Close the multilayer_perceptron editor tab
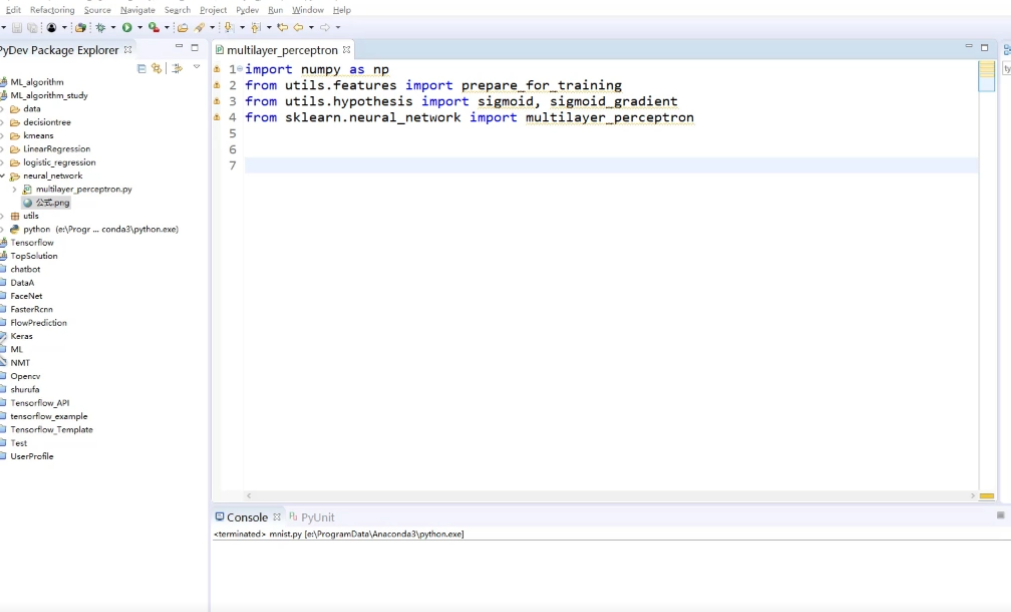 pos(347,50)
